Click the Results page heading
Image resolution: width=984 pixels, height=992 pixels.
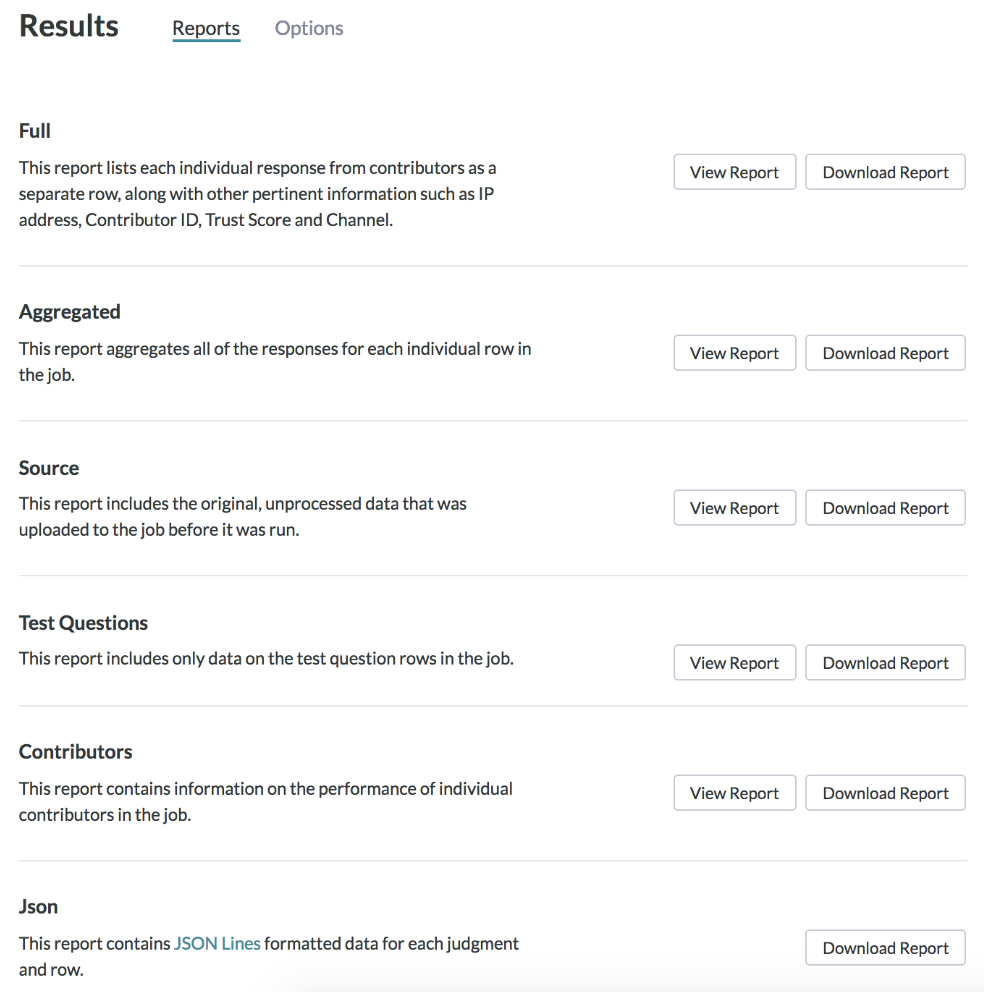coord(68,26)
